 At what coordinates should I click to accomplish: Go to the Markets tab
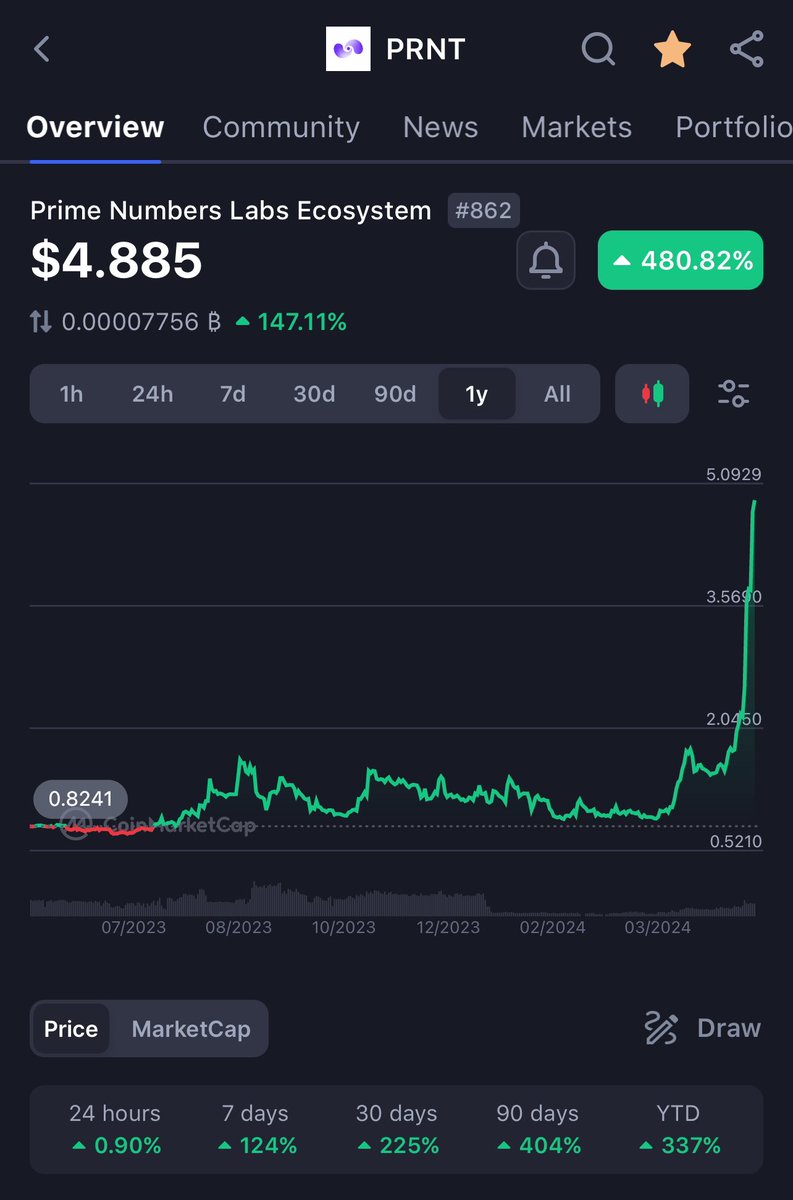(x=577, y=128)
